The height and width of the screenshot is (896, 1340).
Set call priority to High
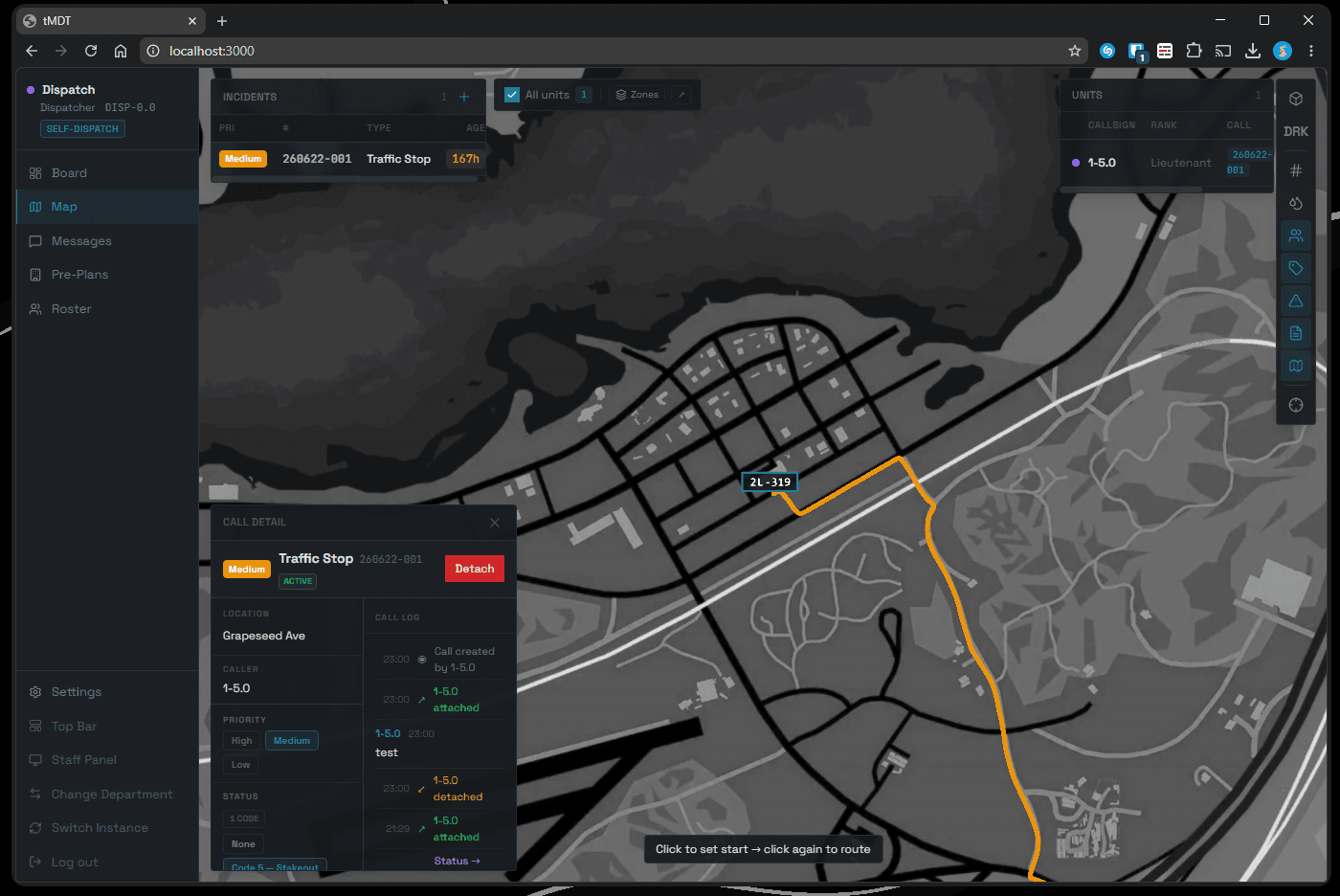[241, 741]
